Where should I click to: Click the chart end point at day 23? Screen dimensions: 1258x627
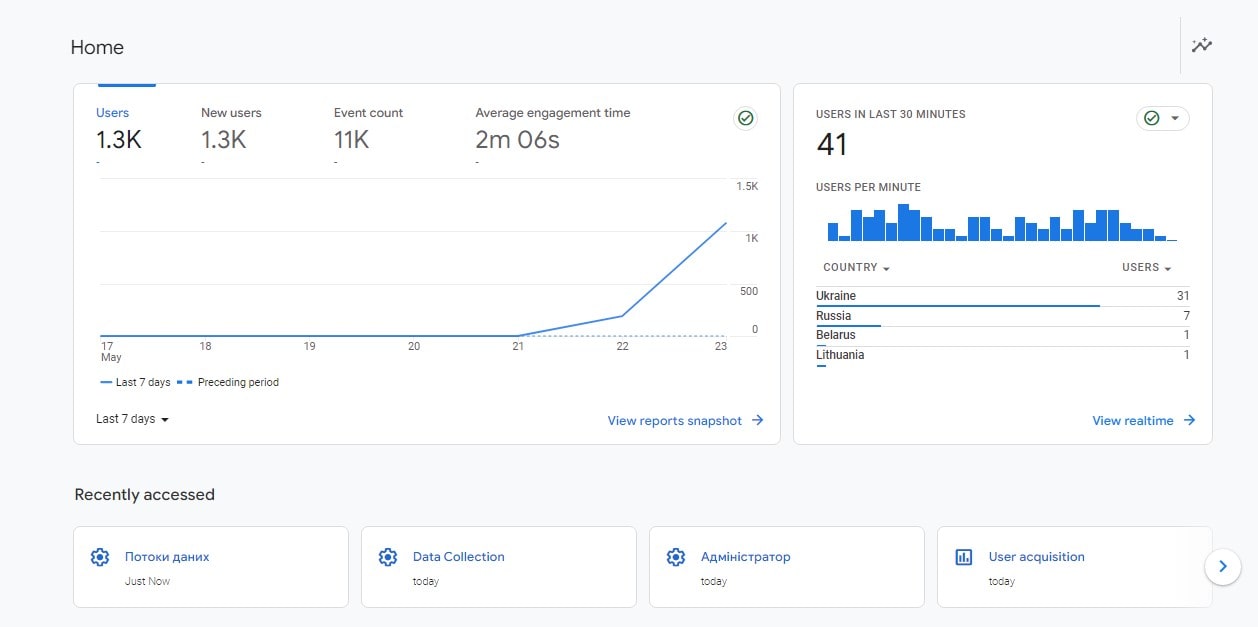726,223
